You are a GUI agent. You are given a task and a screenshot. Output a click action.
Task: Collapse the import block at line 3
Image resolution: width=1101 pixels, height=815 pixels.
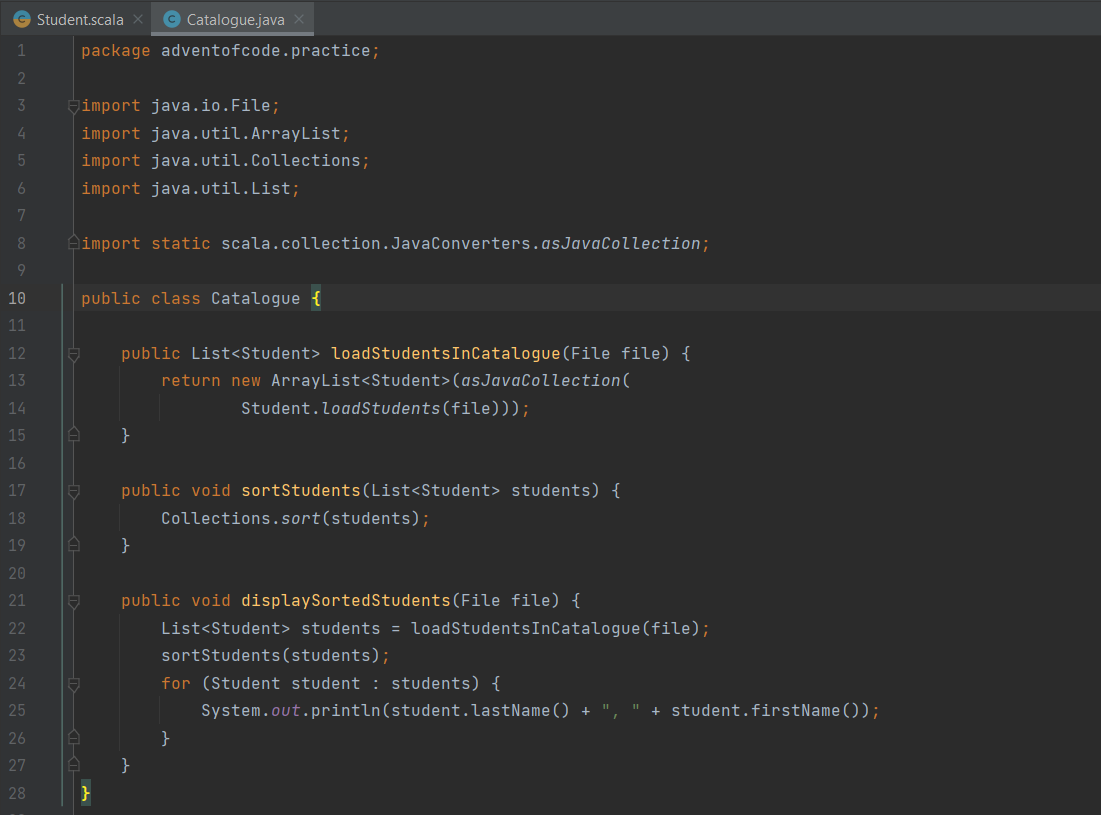74,107
